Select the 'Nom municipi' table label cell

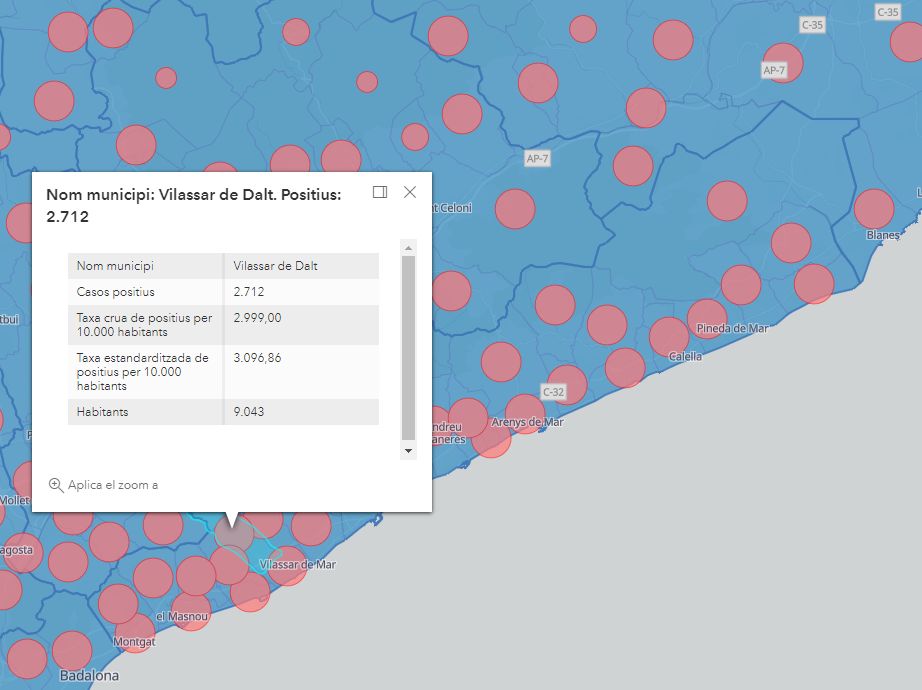[x=145, y=266]
